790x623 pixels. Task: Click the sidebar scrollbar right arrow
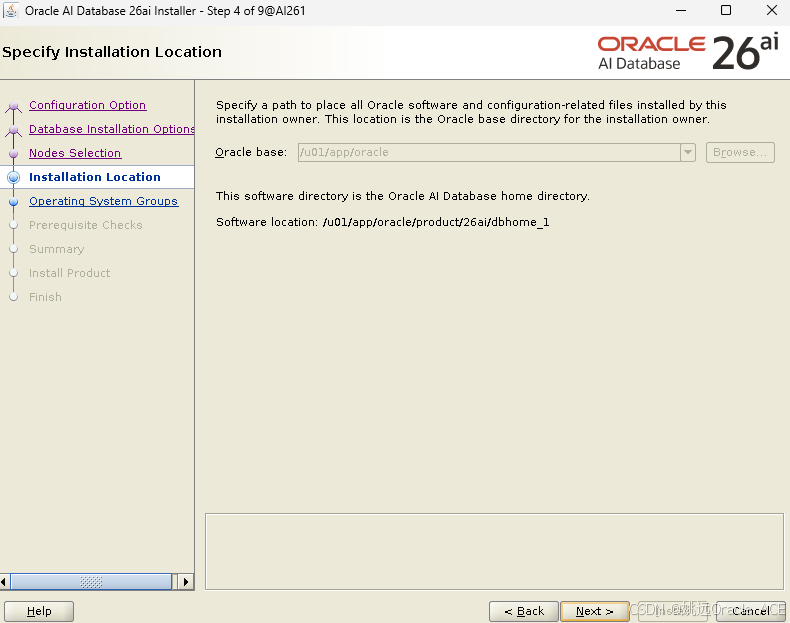point(186,582)
